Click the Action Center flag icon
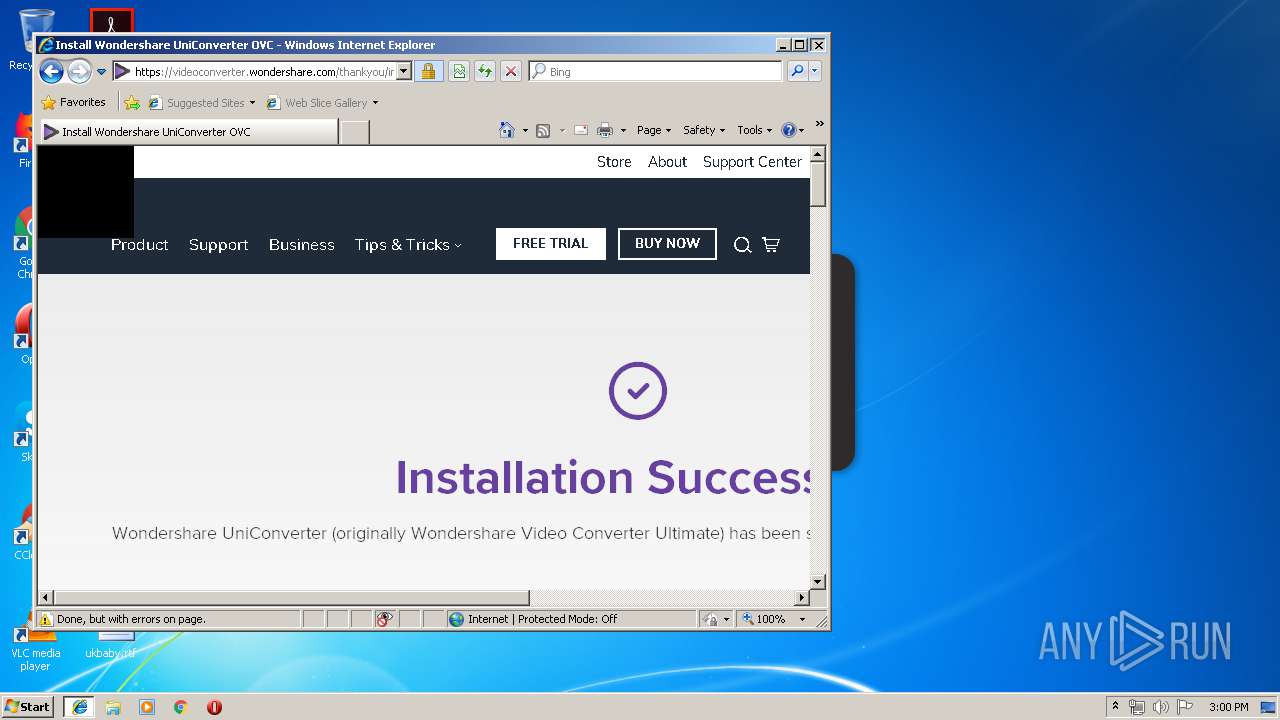 [x=1184, y=707]
